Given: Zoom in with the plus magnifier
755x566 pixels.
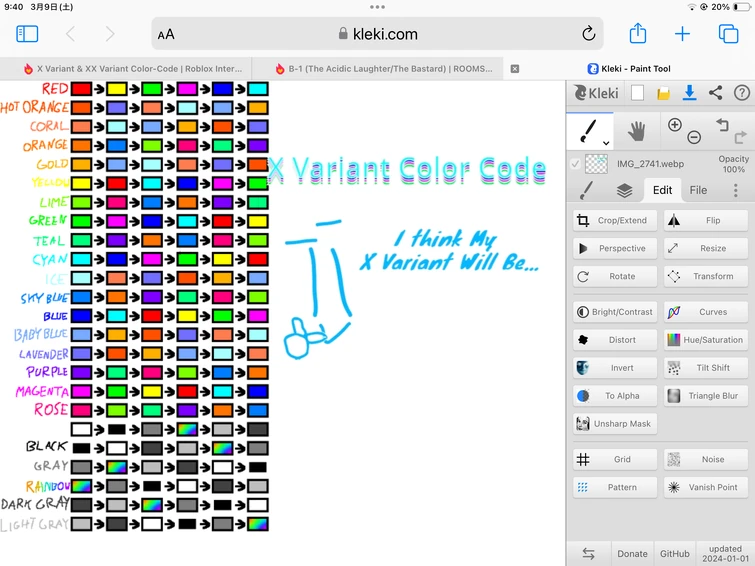Looking at the screenshot, I should click(x=675, y=125).
